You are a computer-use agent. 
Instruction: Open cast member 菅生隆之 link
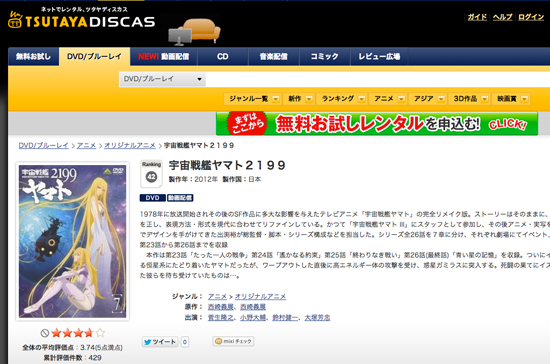[x=221, y=317]
